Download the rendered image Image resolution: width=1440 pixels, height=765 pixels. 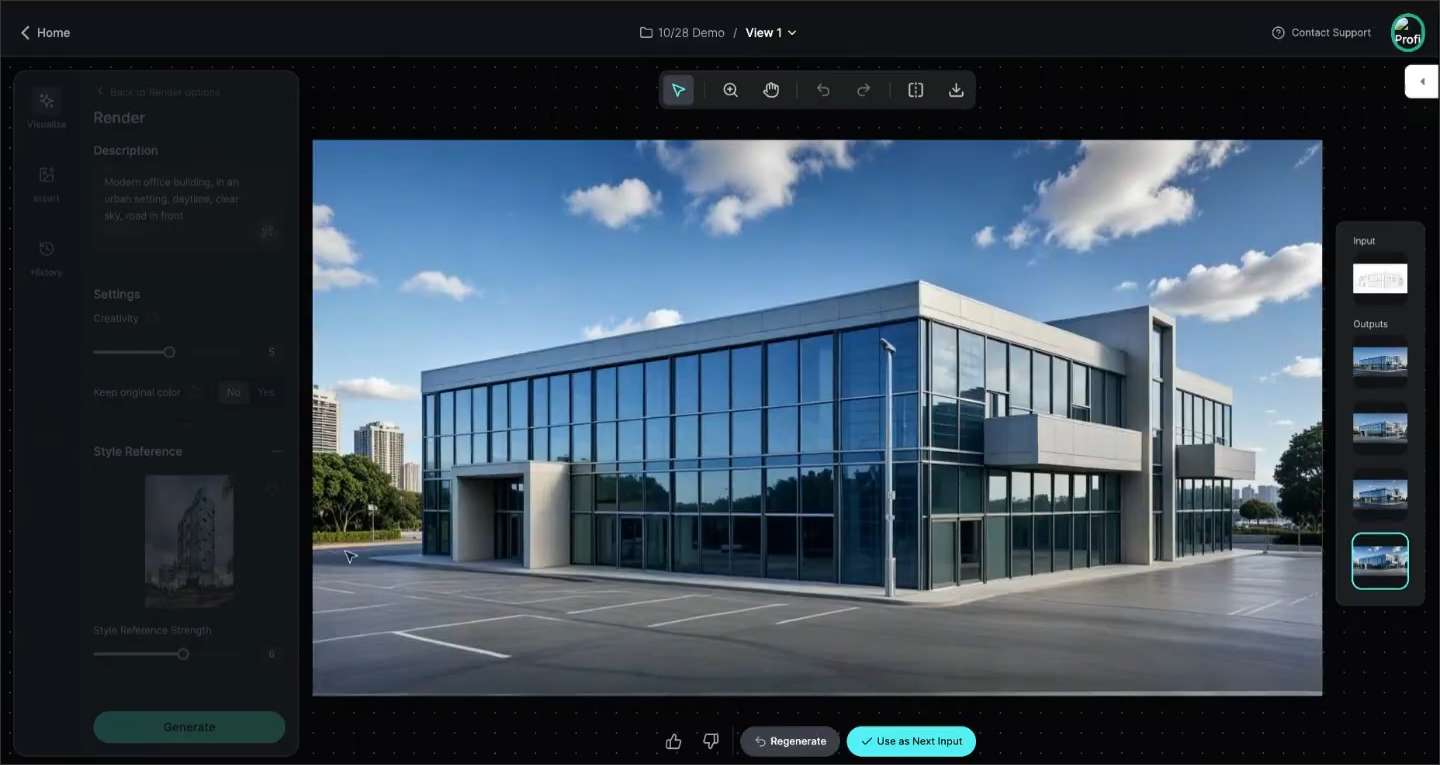coord(956,90)
